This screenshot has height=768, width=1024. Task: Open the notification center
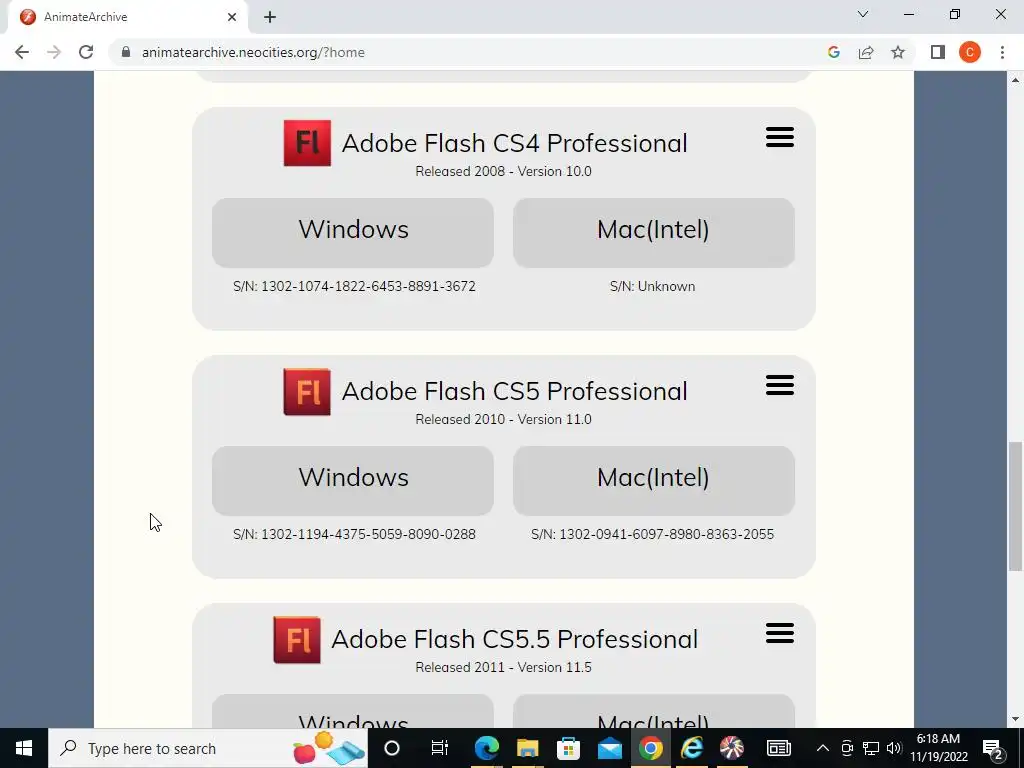coord(993,748)
